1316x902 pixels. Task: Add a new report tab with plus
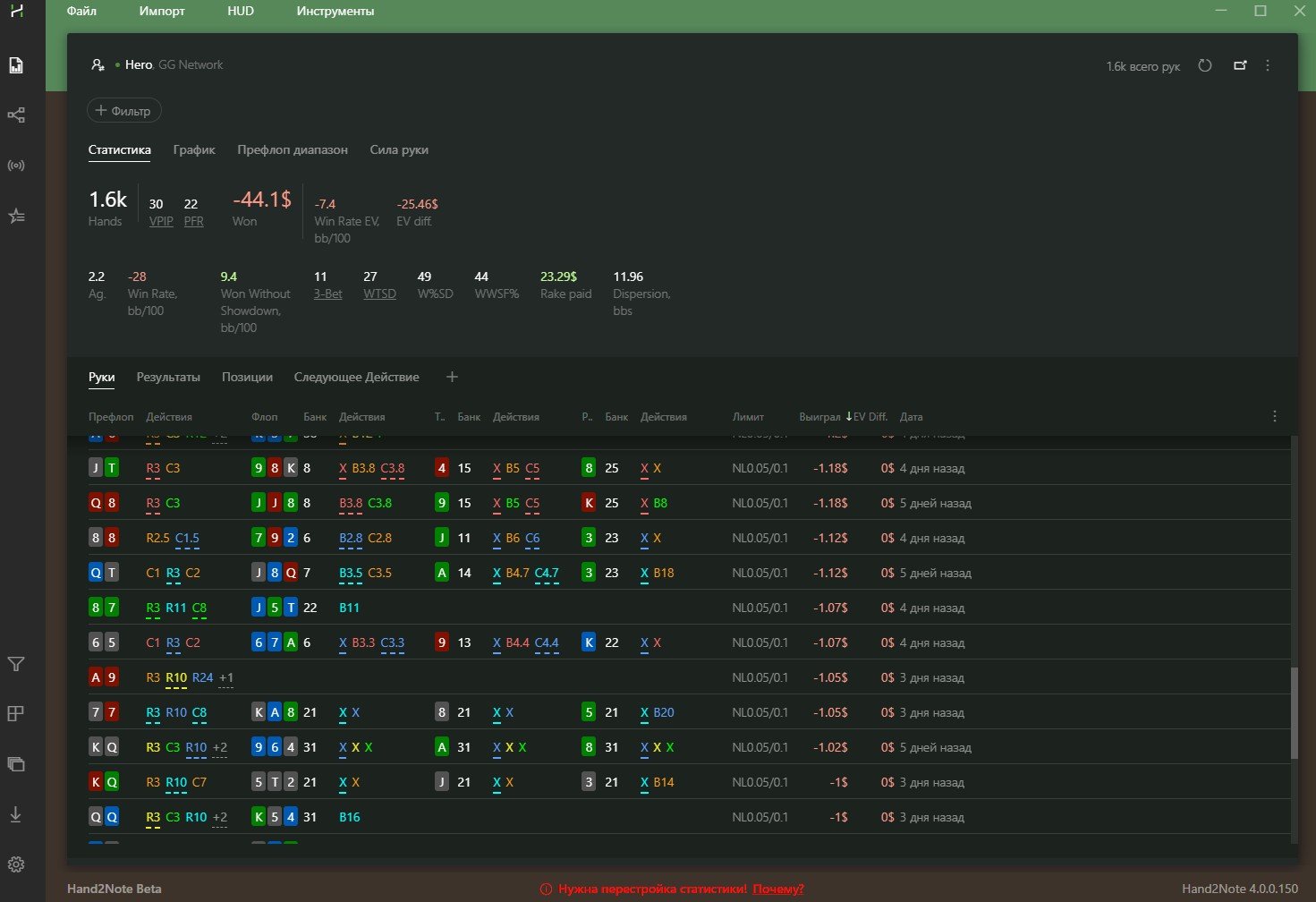(x=452, y=377)
